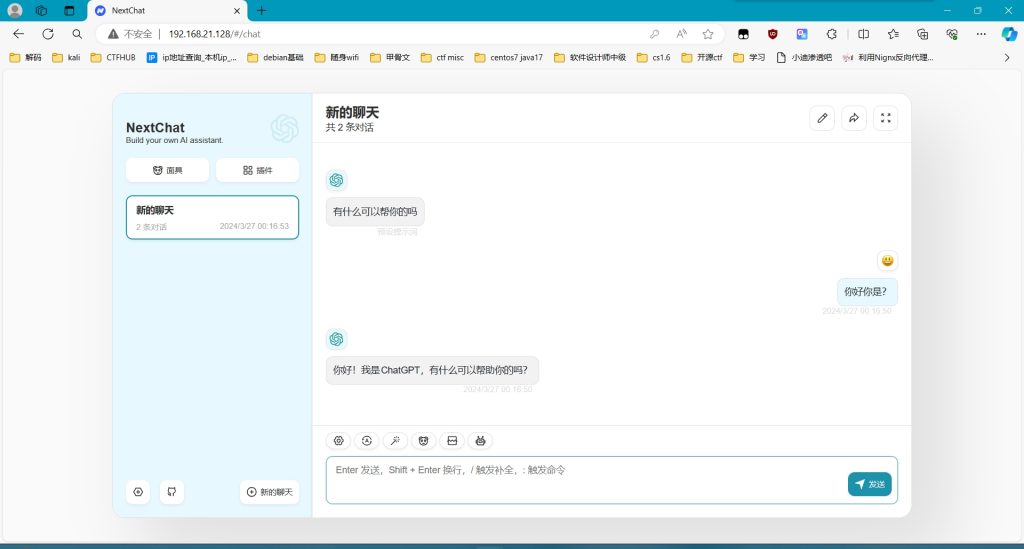
Task: Toggle fullscreen chat window icon
Action: [x=885, y=118]
